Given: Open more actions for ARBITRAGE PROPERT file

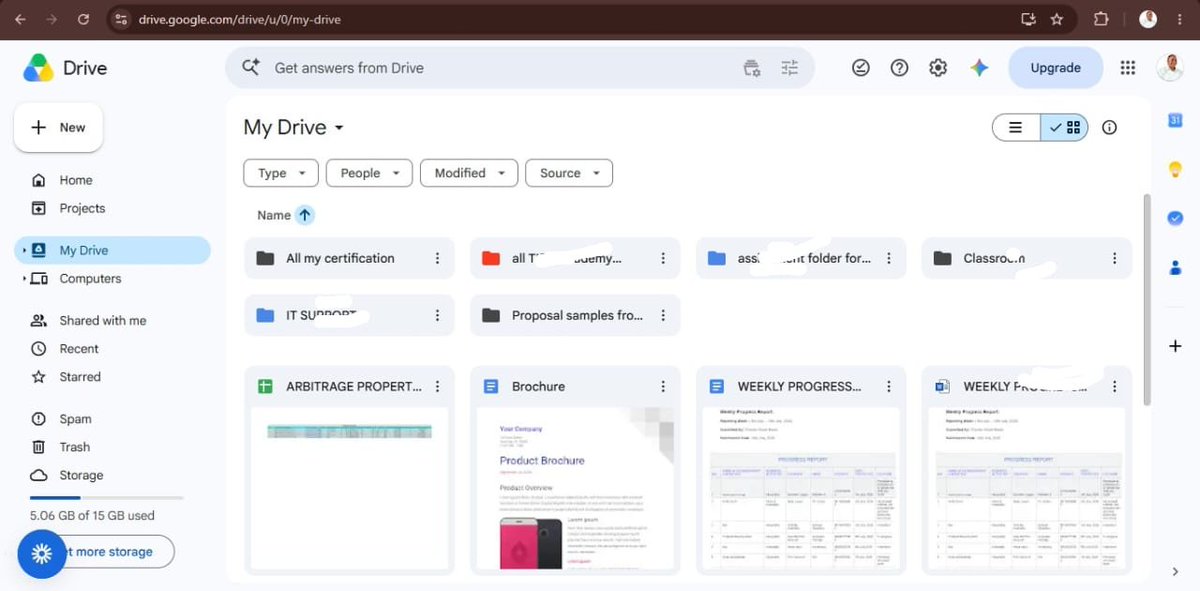Looking at the screenshot, I should [437, 386].
